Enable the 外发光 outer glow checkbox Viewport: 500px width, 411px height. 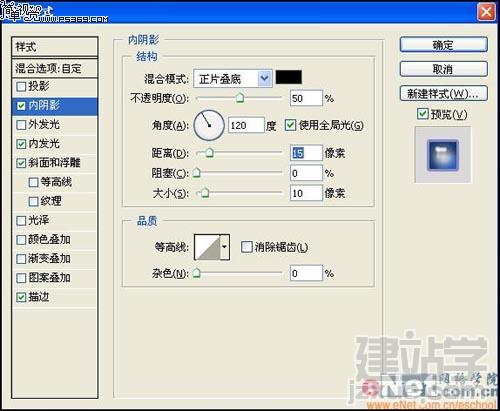point(21,125)
